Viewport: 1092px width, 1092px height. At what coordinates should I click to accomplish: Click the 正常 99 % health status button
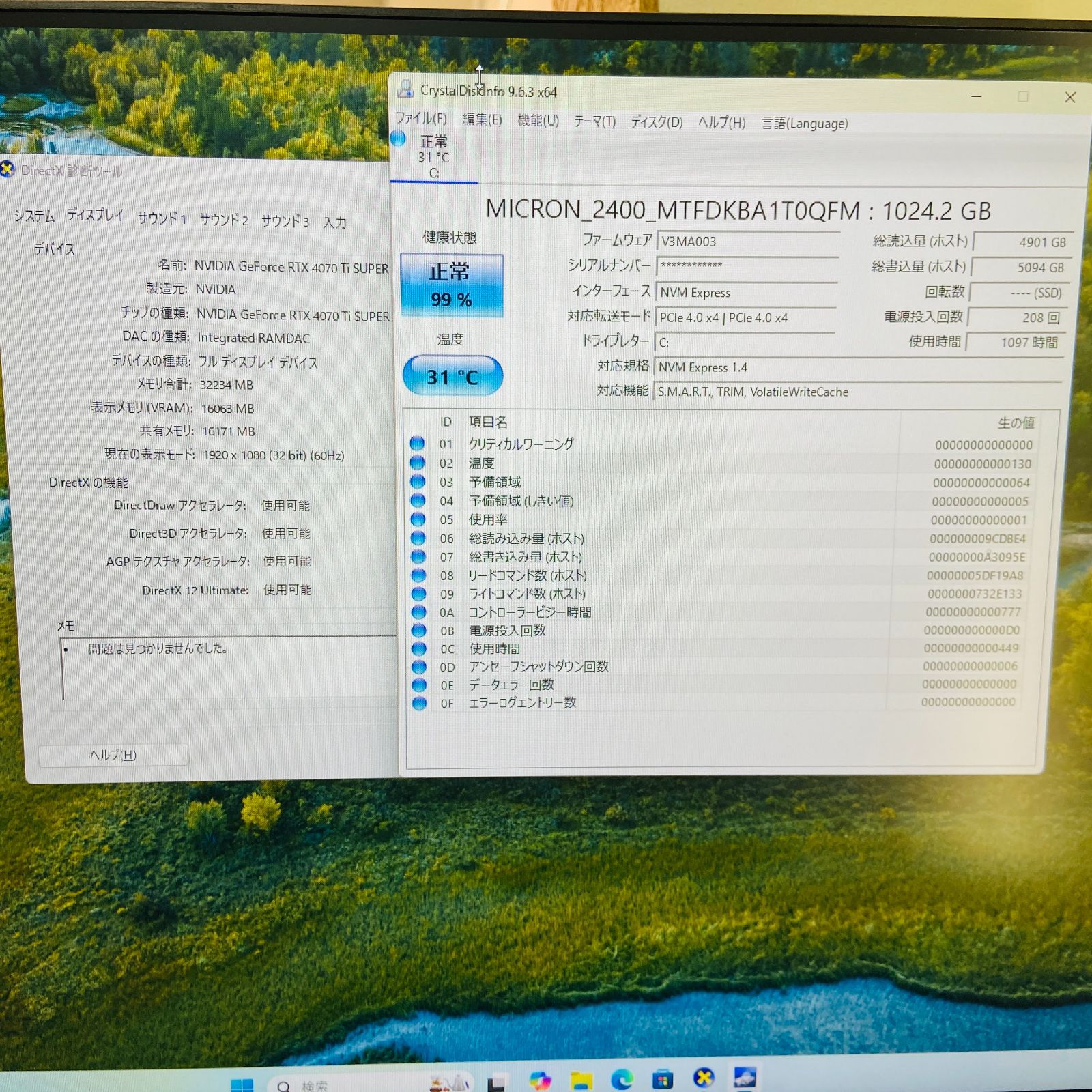(x=452, y=285)
